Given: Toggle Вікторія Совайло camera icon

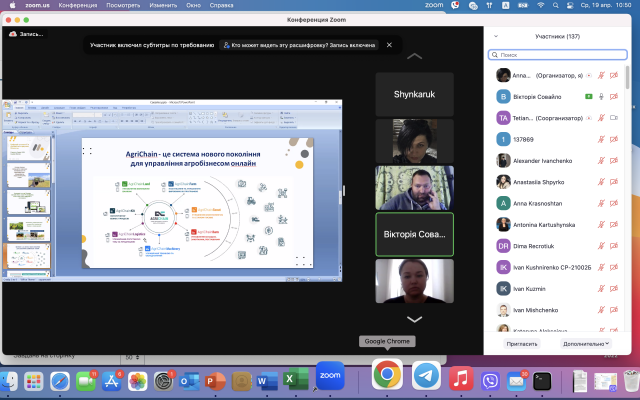Looking at the screenshot, I should tap(613, 97).
